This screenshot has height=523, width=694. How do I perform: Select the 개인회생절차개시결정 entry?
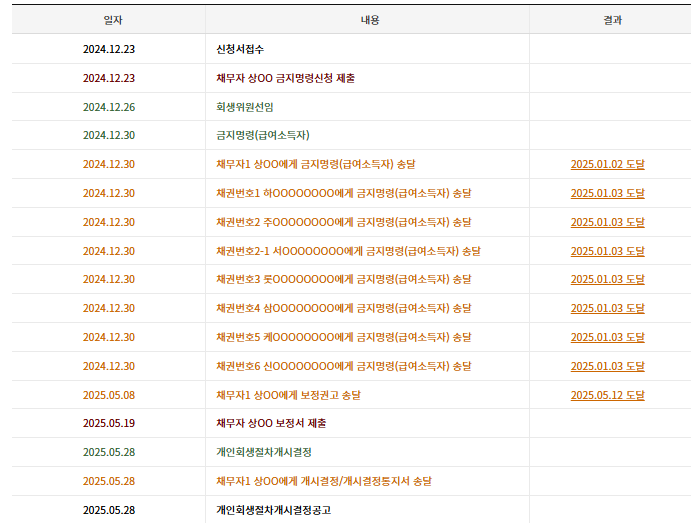264,452
